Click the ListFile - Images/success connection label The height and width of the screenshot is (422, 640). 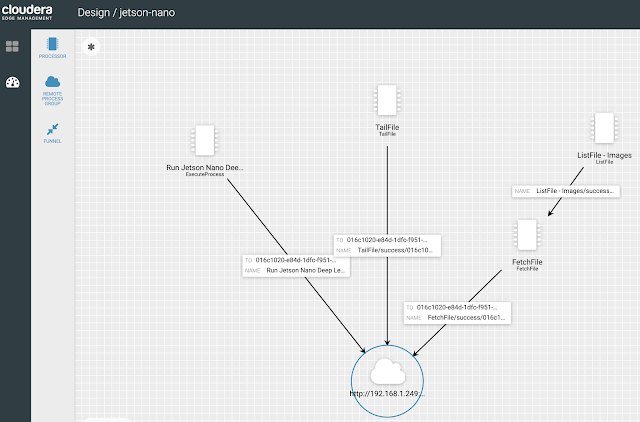(x=566, y=191)
